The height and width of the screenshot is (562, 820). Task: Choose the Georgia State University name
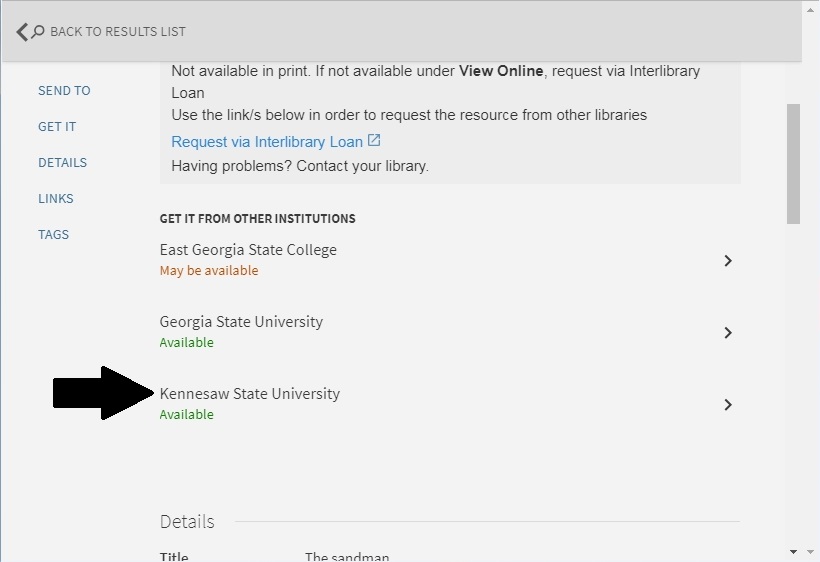pos(241,322)
